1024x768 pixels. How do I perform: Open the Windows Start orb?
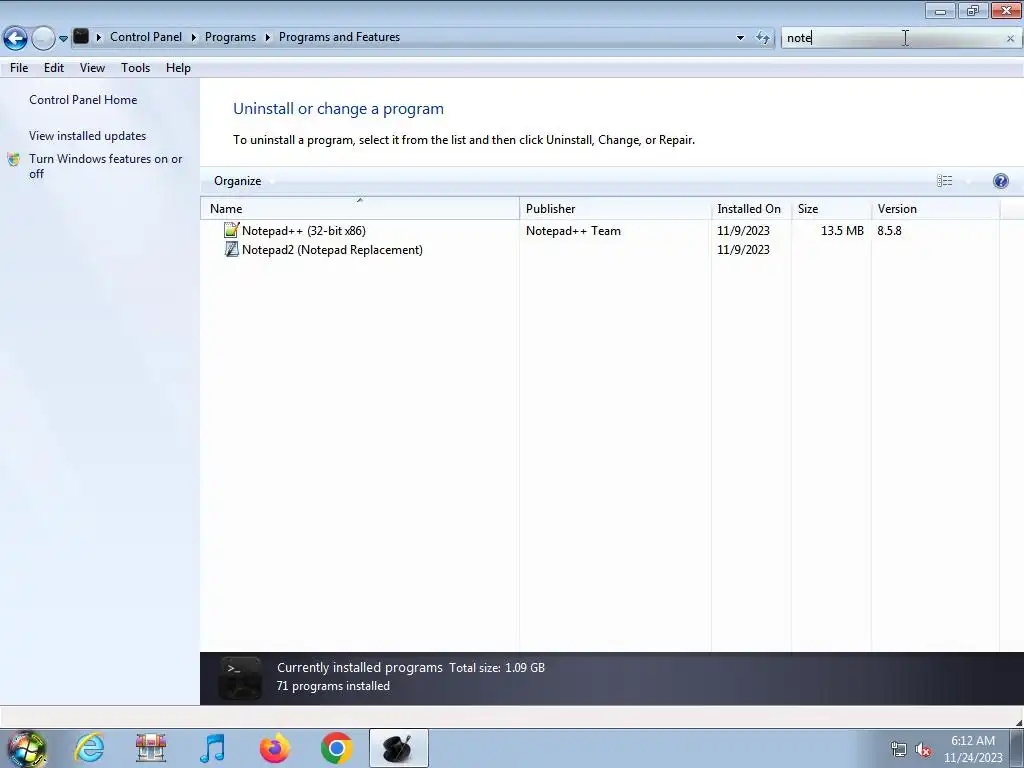coord(27,748)
